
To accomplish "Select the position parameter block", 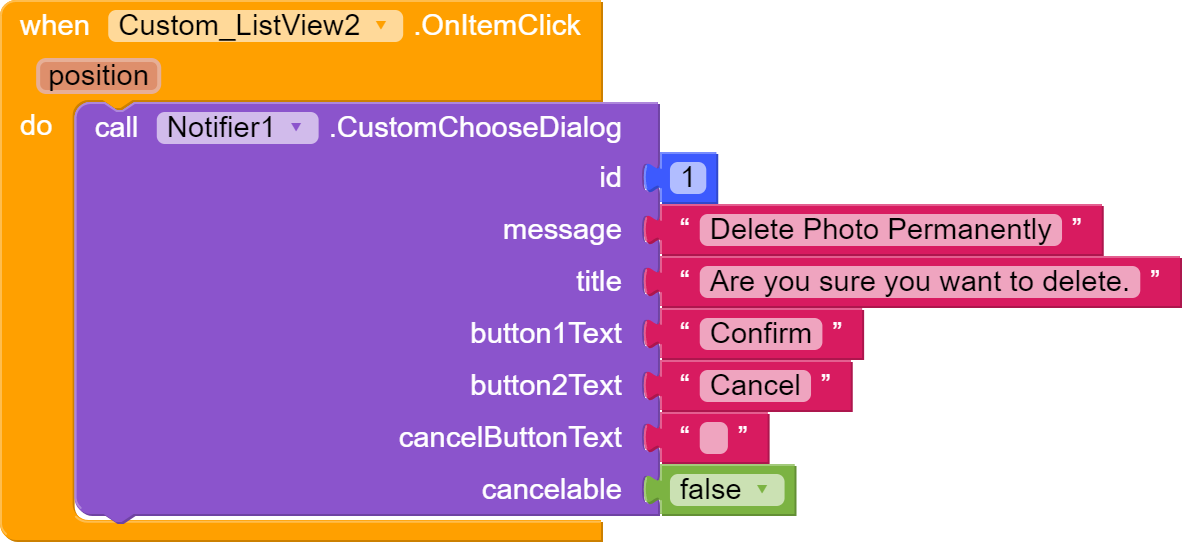I will pos(98,76).
